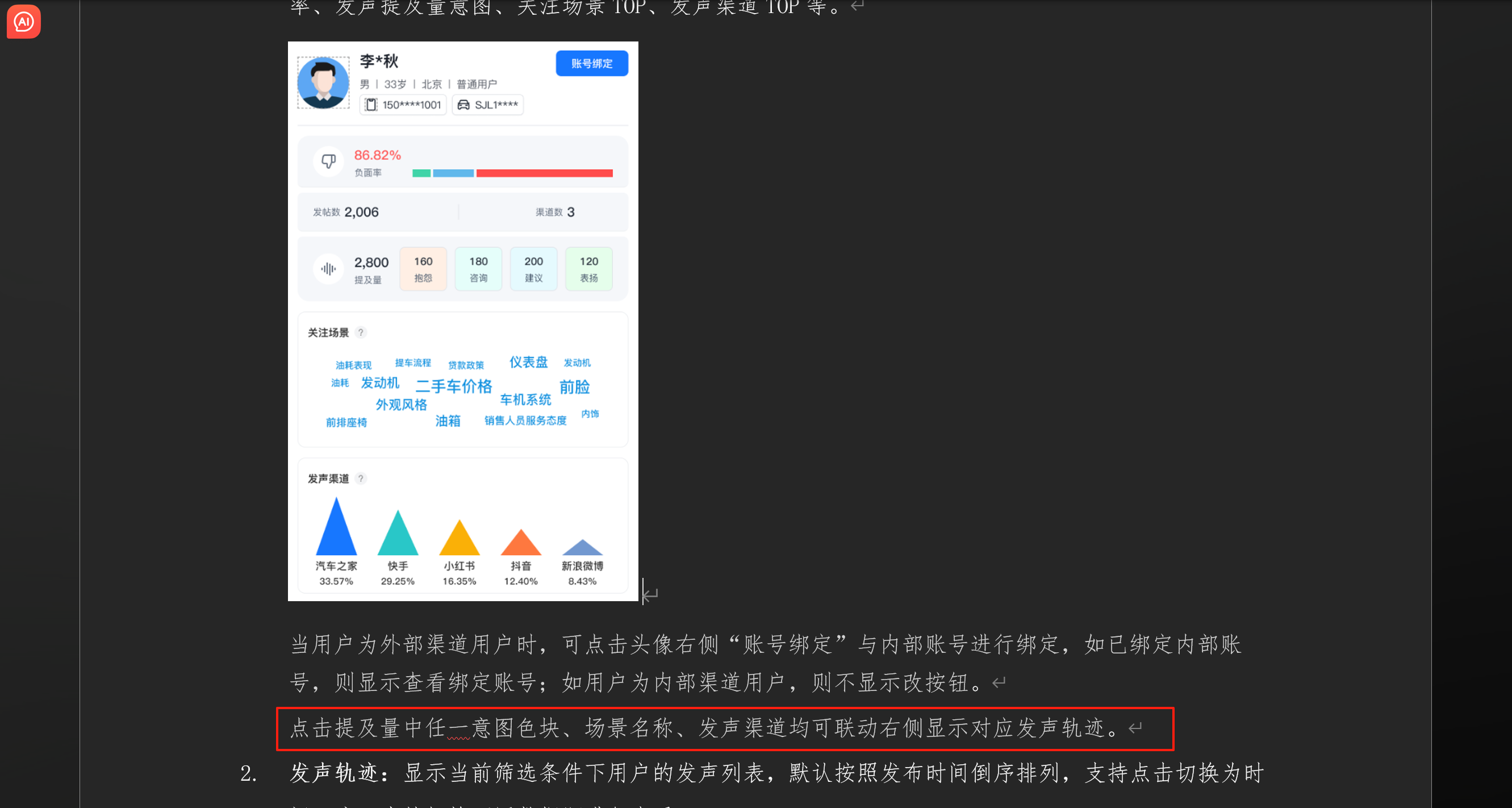Click the car SJL1**** tag
The image size is (1512, 808).
(x=488, y=105)
